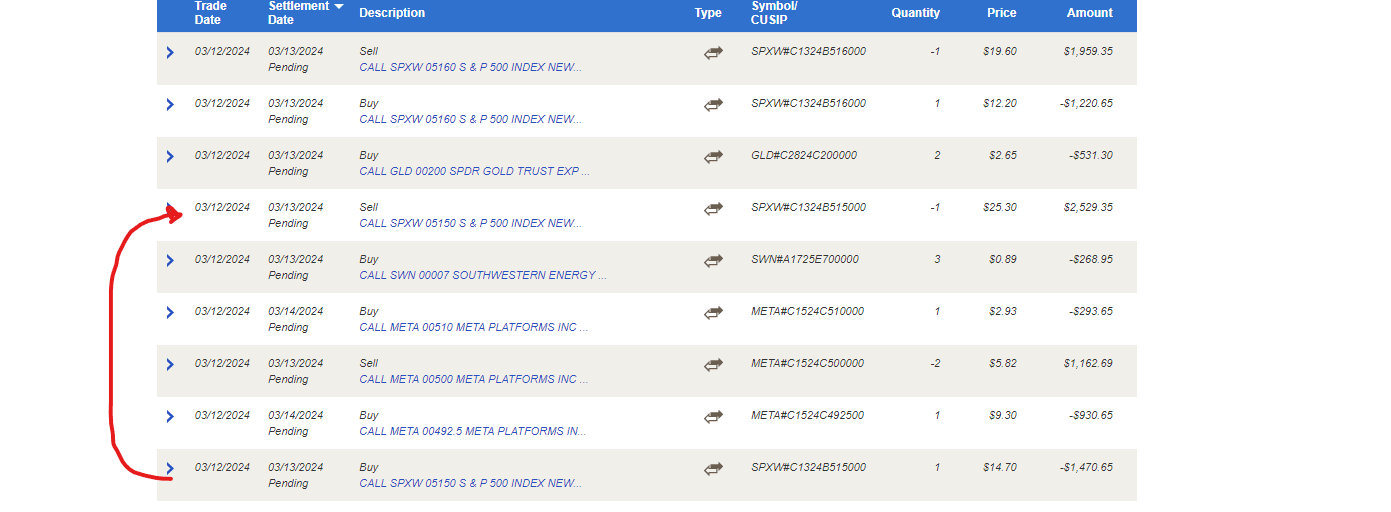This screenshot has height=512, width=1391.
Task: Click the type icon in the SWN row
Action: [713, 261]
